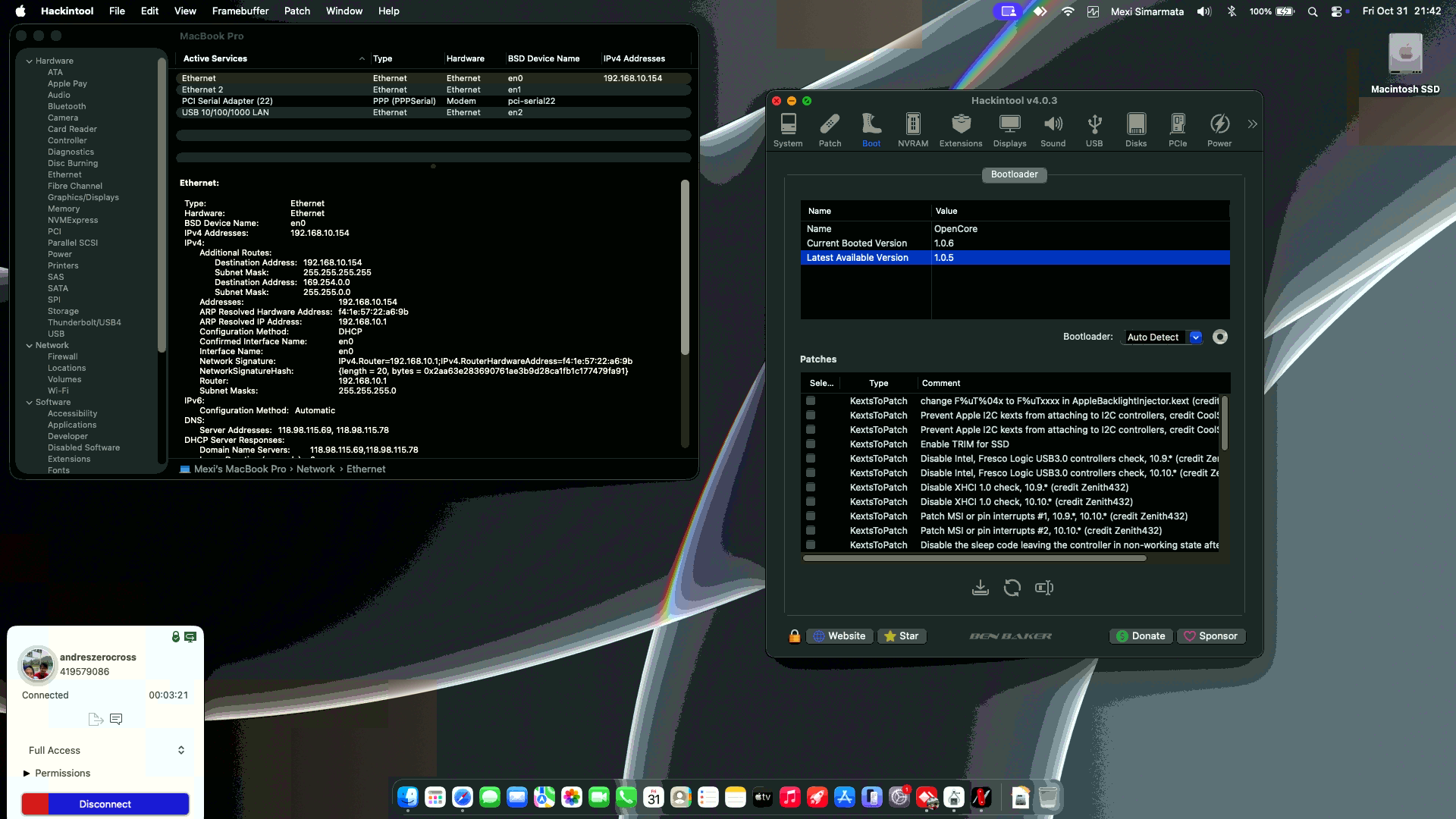Open the Help menu
Viewport: 1456px width, 819px height.
click(389, 11)
